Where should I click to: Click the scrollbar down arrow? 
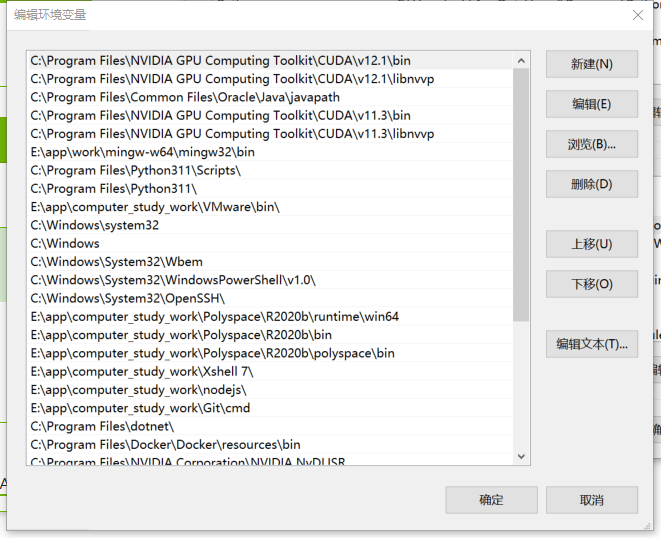(521, 456)
